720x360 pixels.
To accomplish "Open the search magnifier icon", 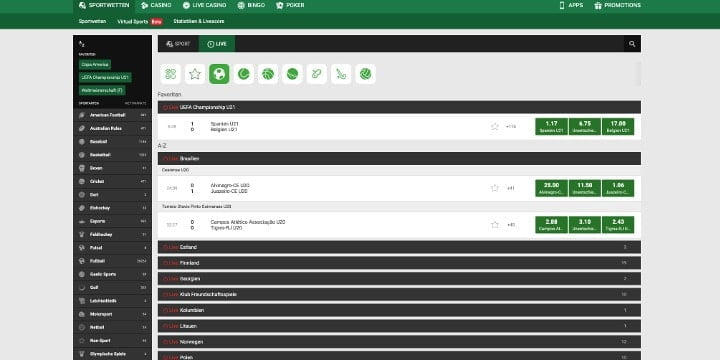I will (x=632, y=44).
